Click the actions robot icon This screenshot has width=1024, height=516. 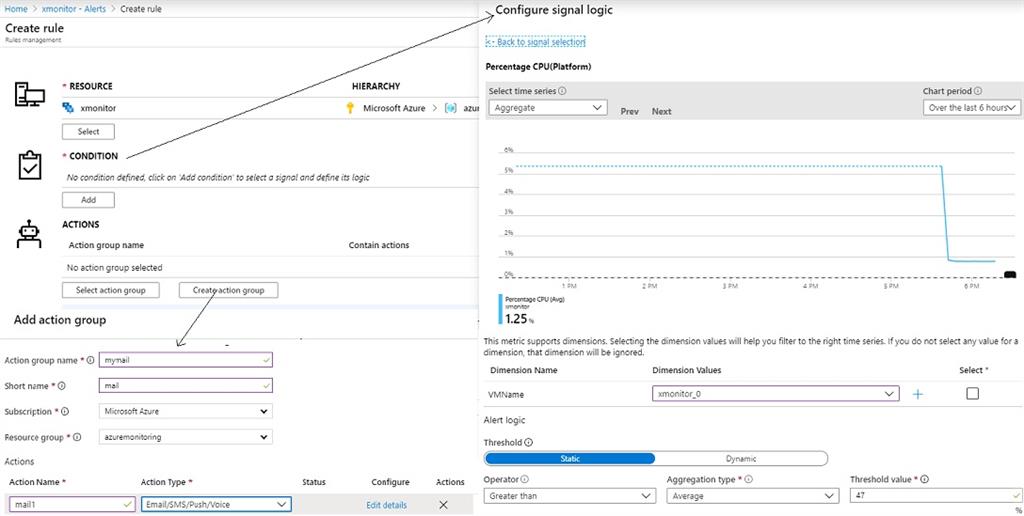point(29,234)
